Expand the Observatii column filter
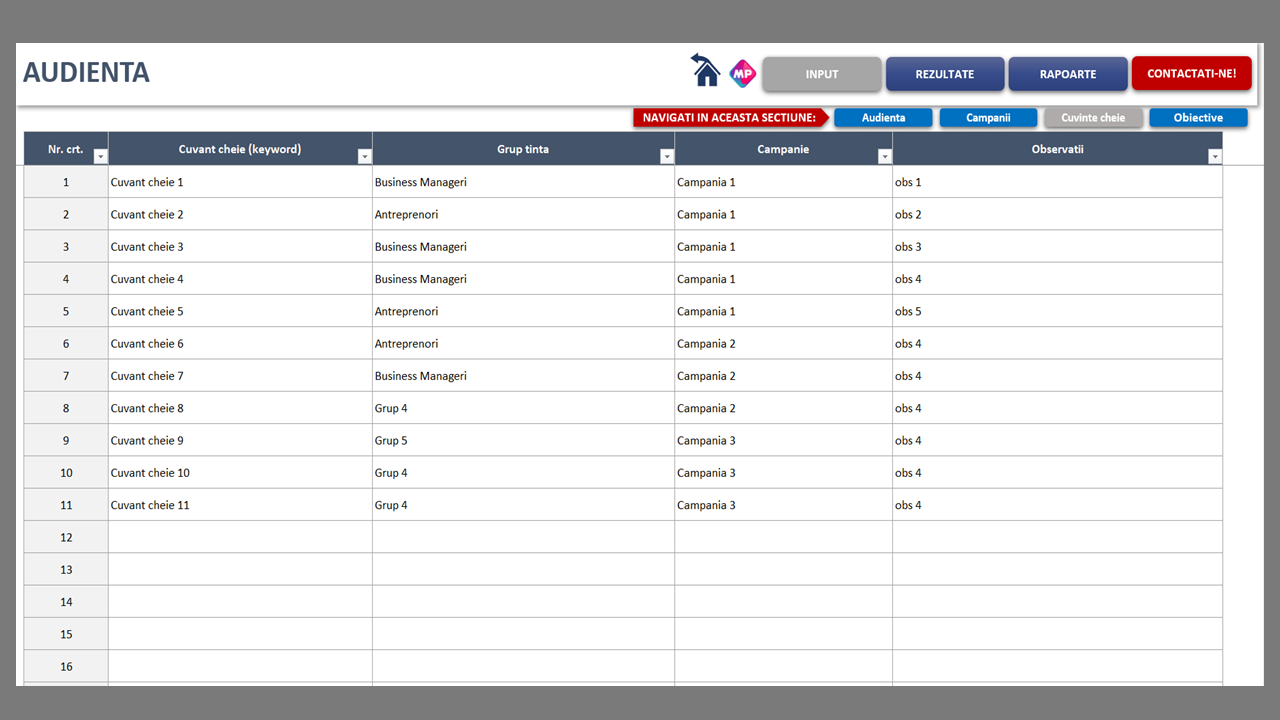This screenshot has height=720, width=1280. point(1214,157)
